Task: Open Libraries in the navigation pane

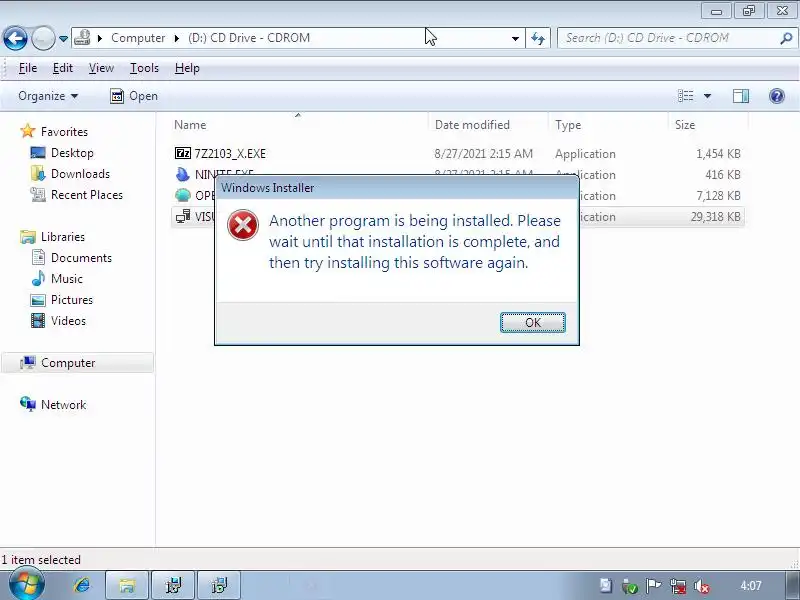Action: click(63, 237)
